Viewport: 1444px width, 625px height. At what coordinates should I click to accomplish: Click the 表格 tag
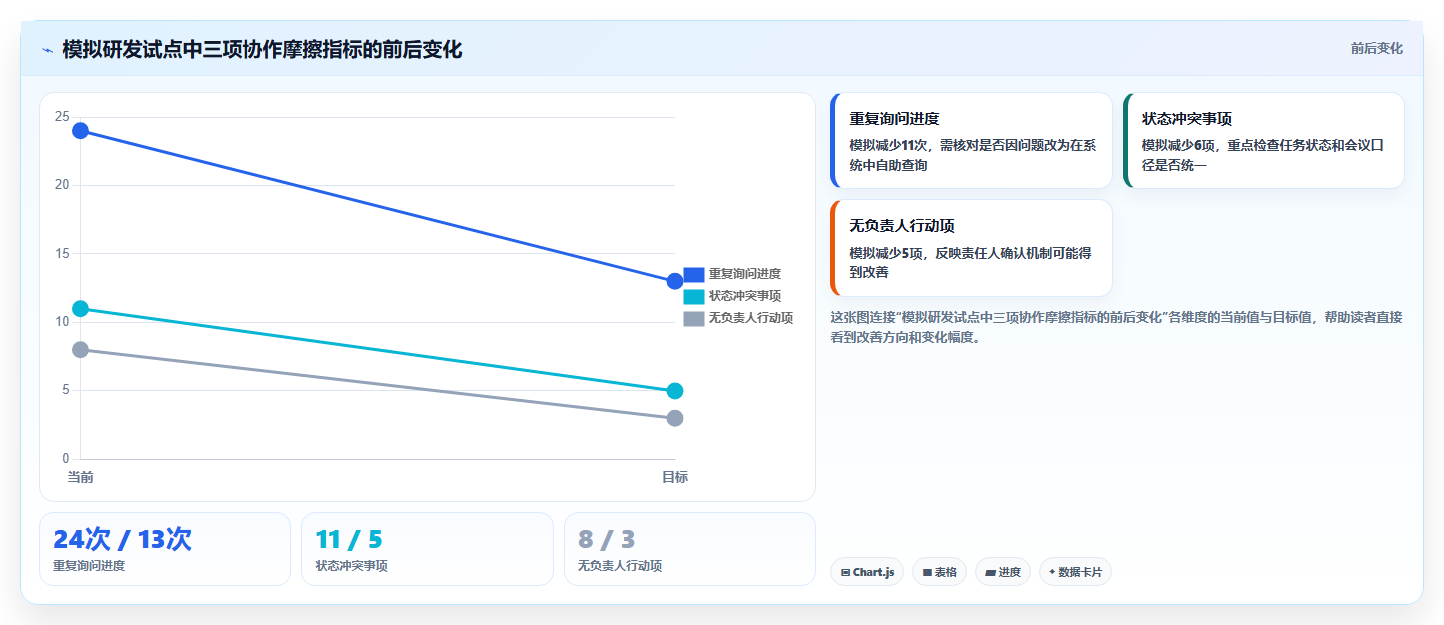(939, 572)
